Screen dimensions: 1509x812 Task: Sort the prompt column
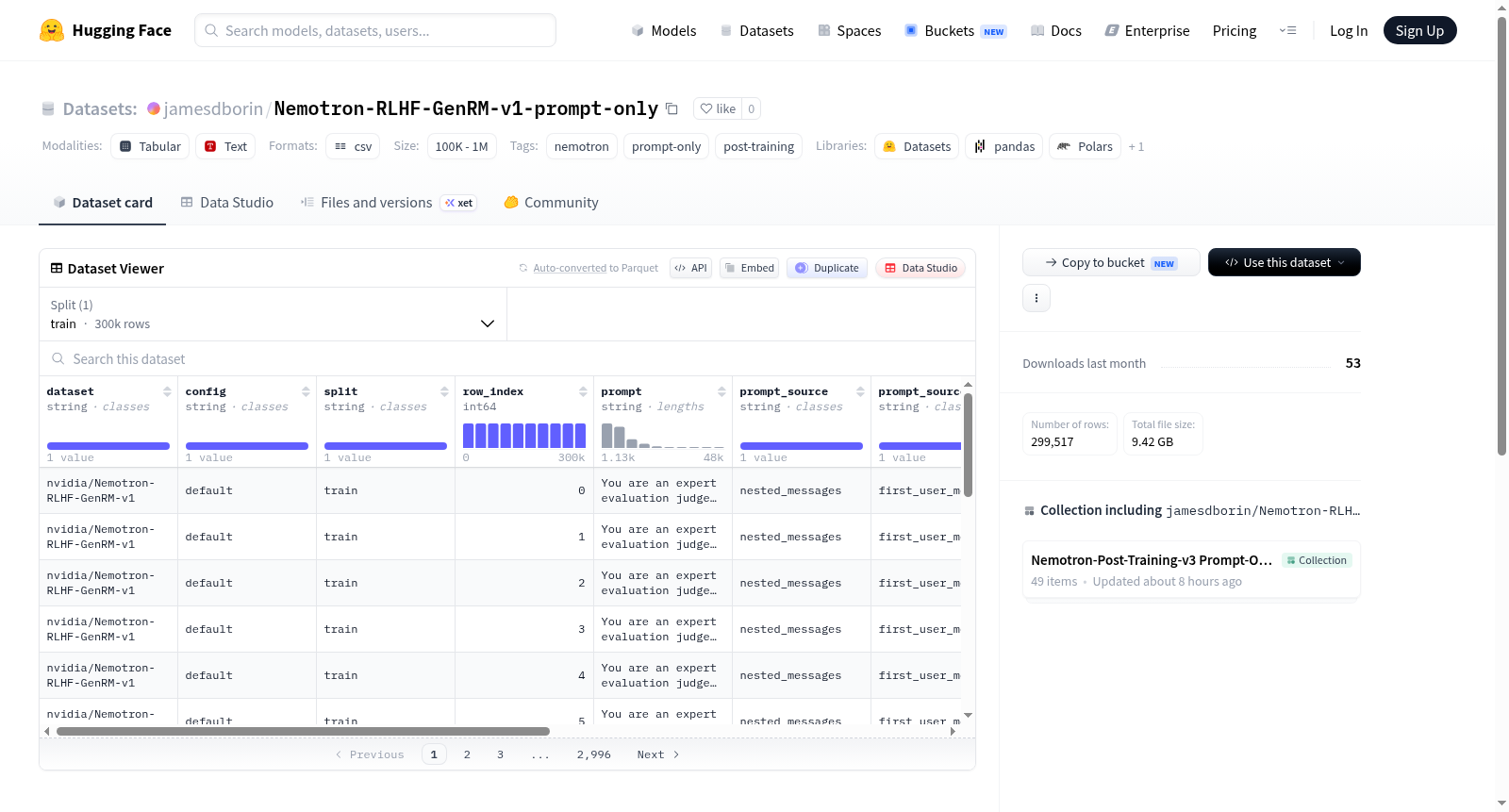pos(721,391)
